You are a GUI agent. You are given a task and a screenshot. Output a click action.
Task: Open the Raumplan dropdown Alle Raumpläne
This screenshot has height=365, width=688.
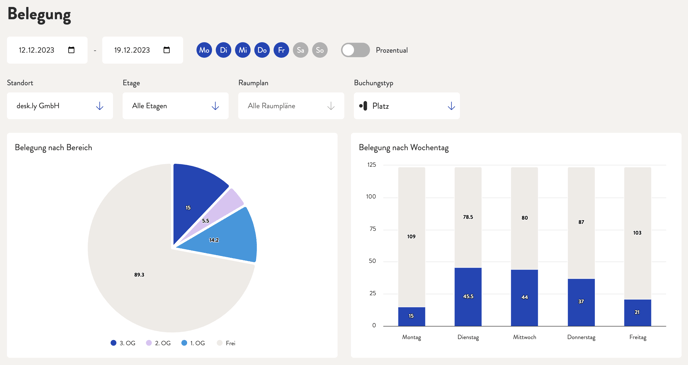pos(291,106)
